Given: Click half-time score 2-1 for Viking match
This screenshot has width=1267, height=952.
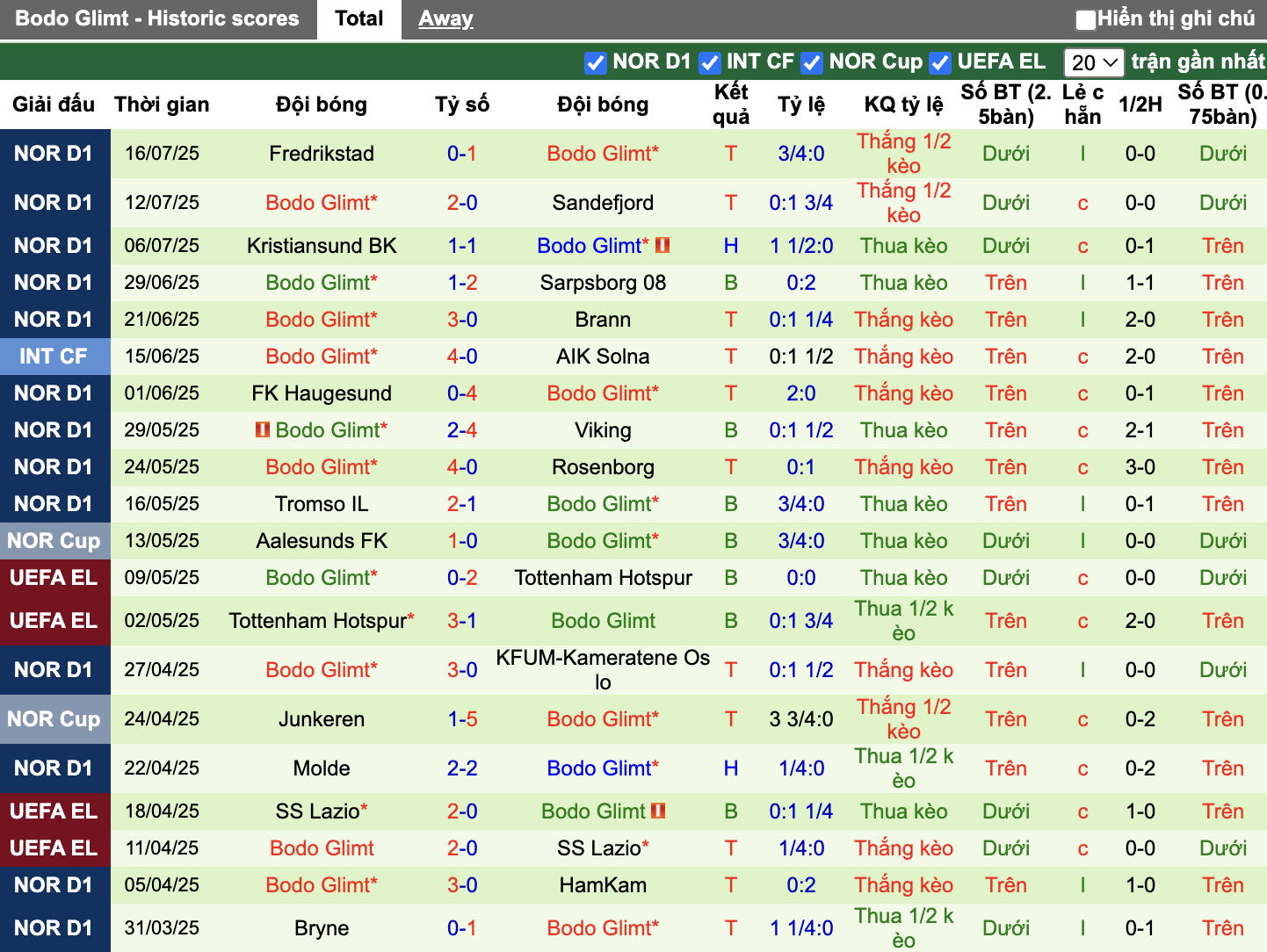Looking at the screenshot, I should (x=1140, y=430).
